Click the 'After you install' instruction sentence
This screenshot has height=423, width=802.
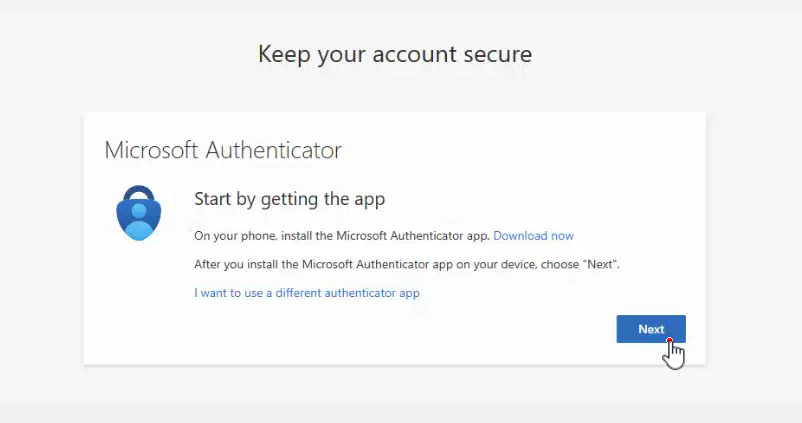click(407, 264)
